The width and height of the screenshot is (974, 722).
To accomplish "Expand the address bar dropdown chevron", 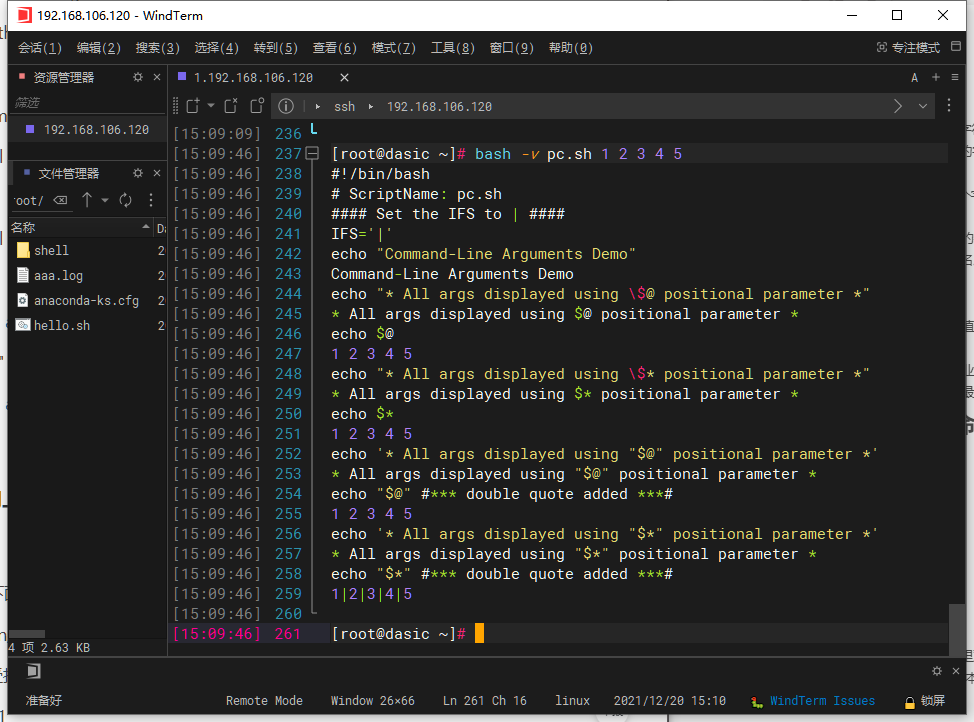I will pos(923,106).
